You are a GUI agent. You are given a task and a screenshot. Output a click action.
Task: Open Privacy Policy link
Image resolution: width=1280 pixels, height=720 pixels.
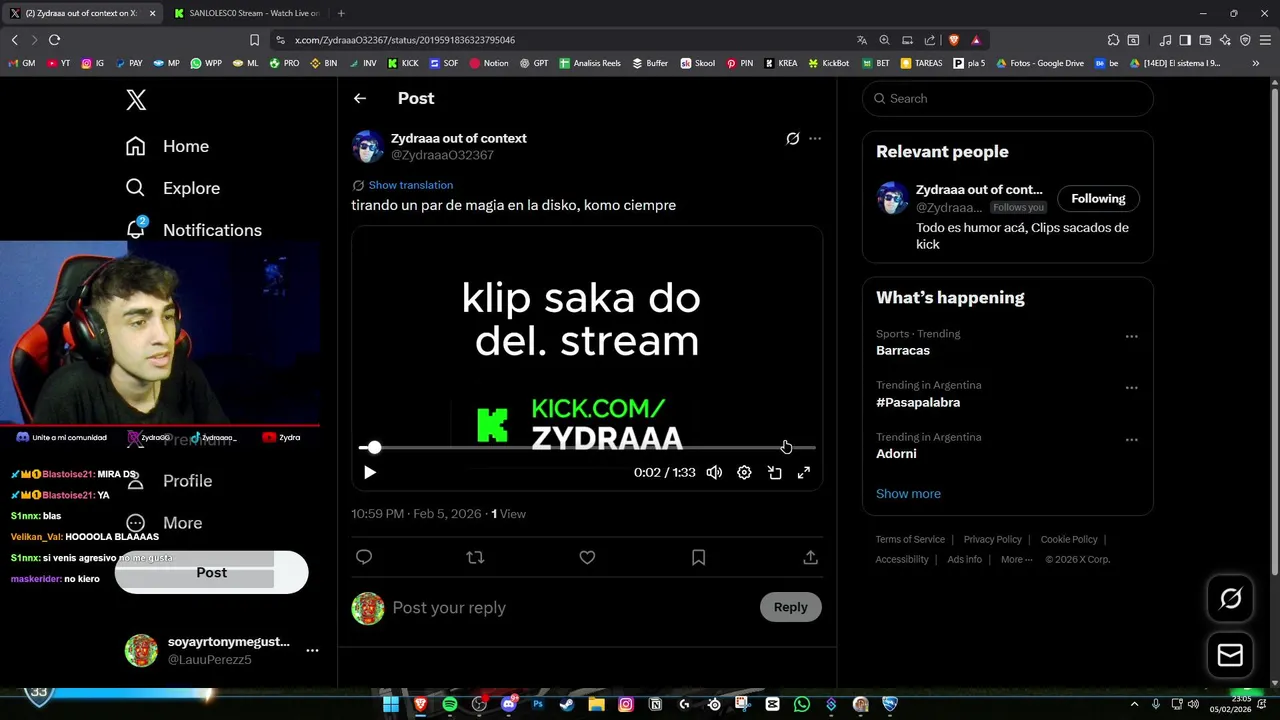pos(992,540)
